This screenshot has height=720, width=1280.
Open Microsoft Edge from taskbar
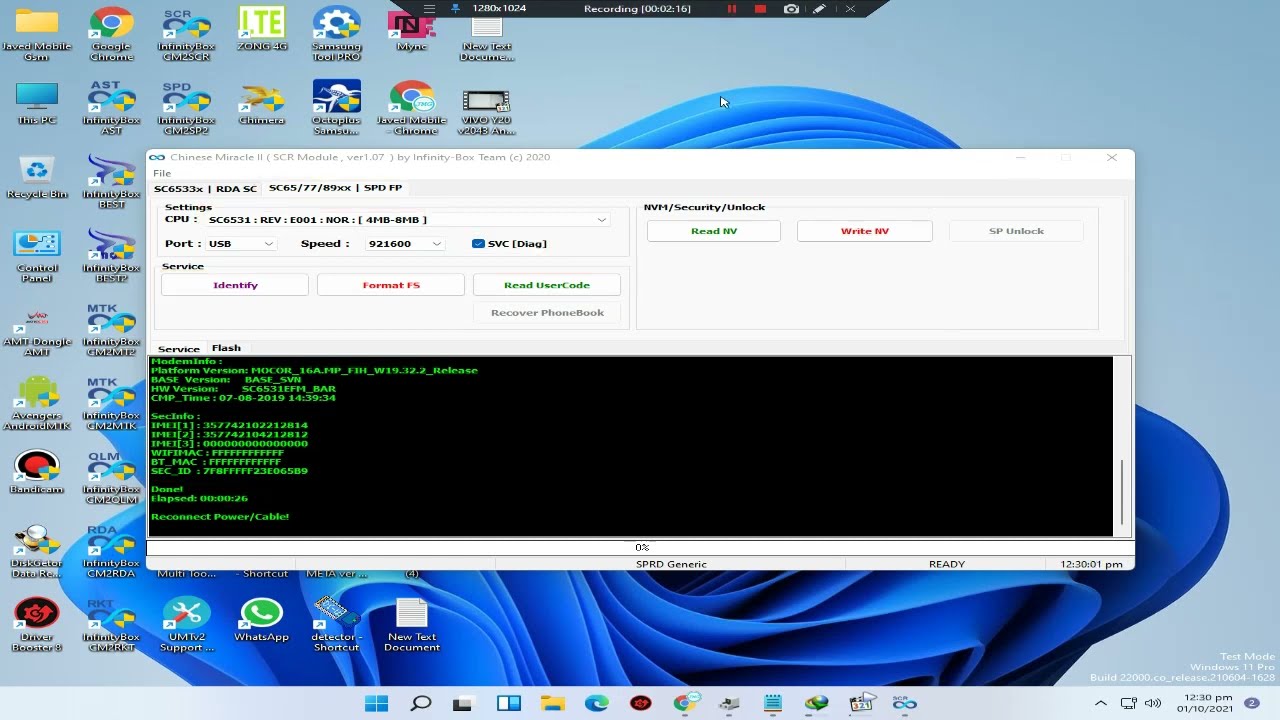[597, 703]
